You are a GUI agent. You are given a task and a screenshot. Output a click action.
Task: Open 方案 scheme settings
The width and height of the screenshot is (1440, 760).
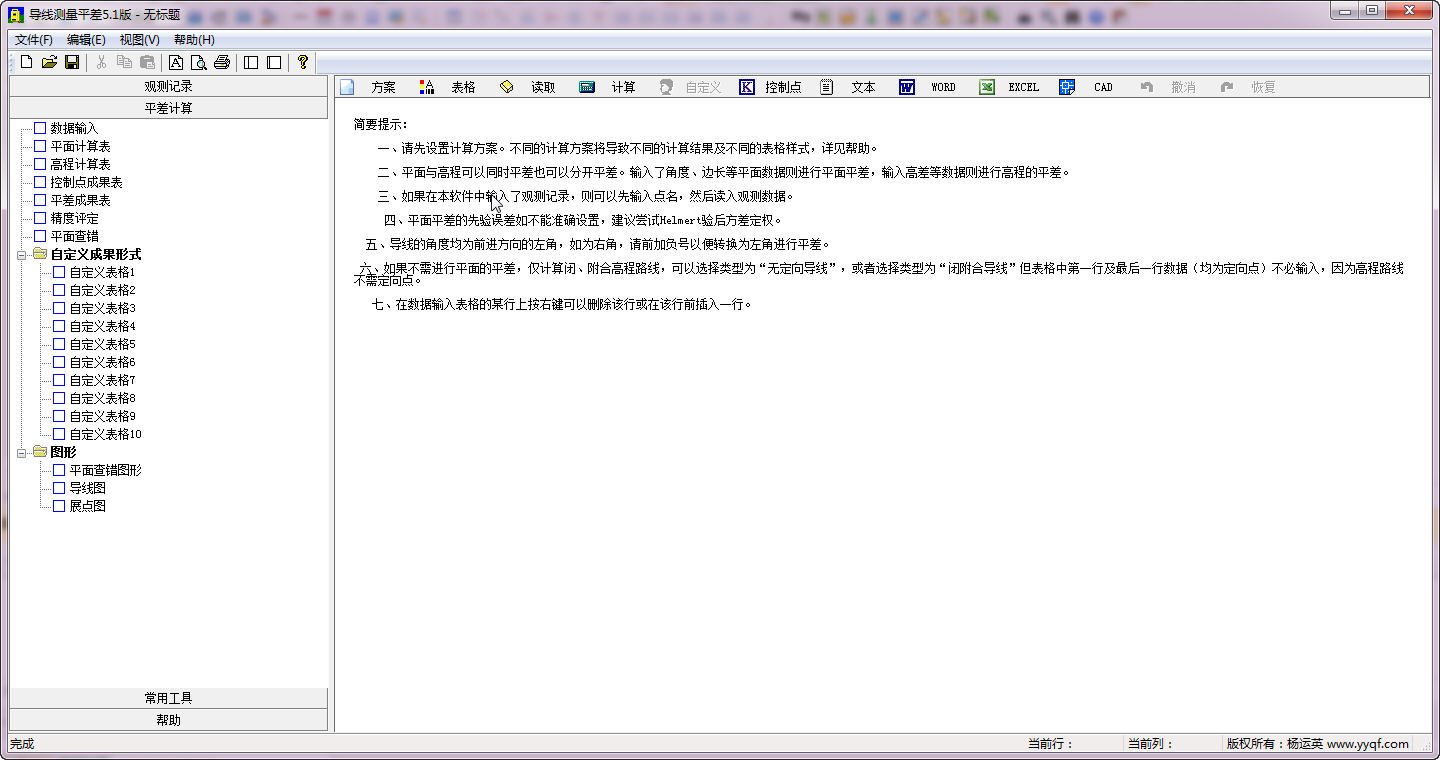click(369, 87)
